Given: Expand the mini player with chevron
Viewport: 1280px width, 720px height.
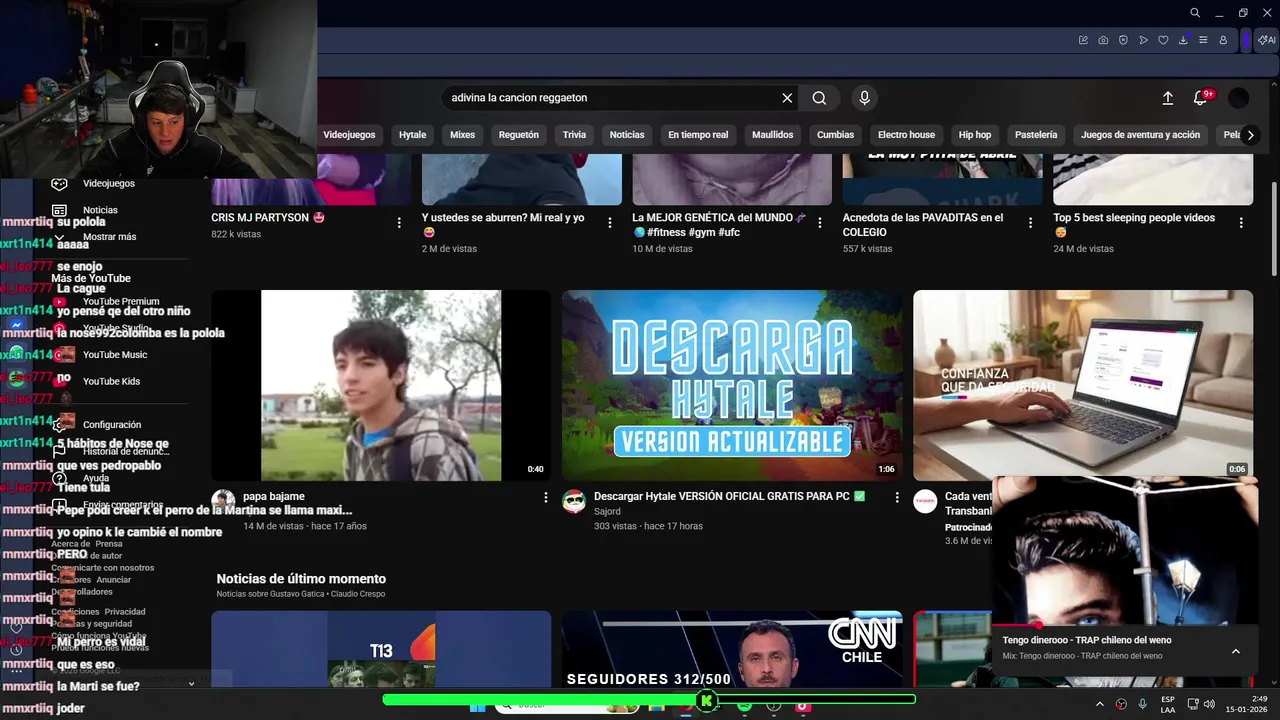Looking at the screenshot, I should click(1236, 651).
